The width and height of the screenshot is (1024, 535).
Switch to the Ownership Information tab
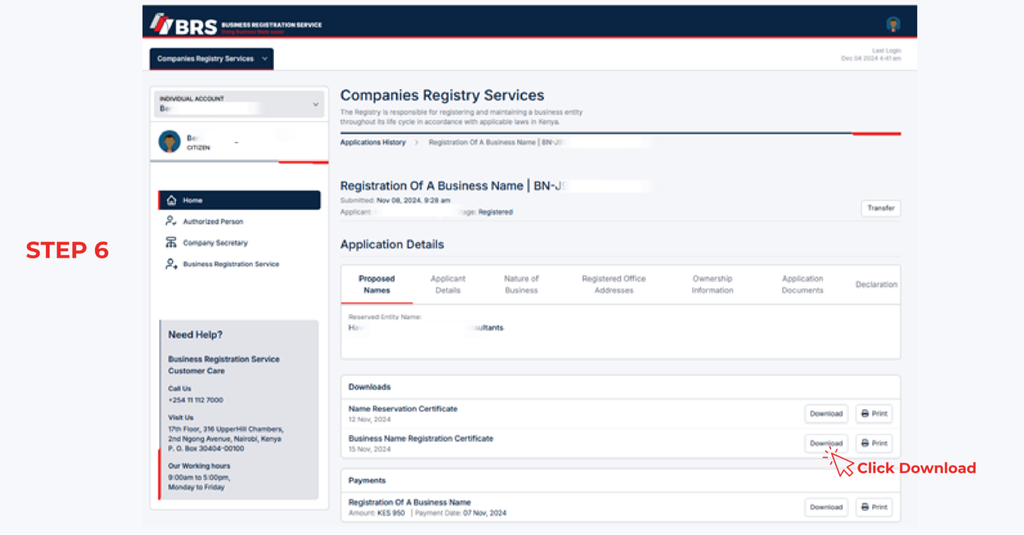712,284
